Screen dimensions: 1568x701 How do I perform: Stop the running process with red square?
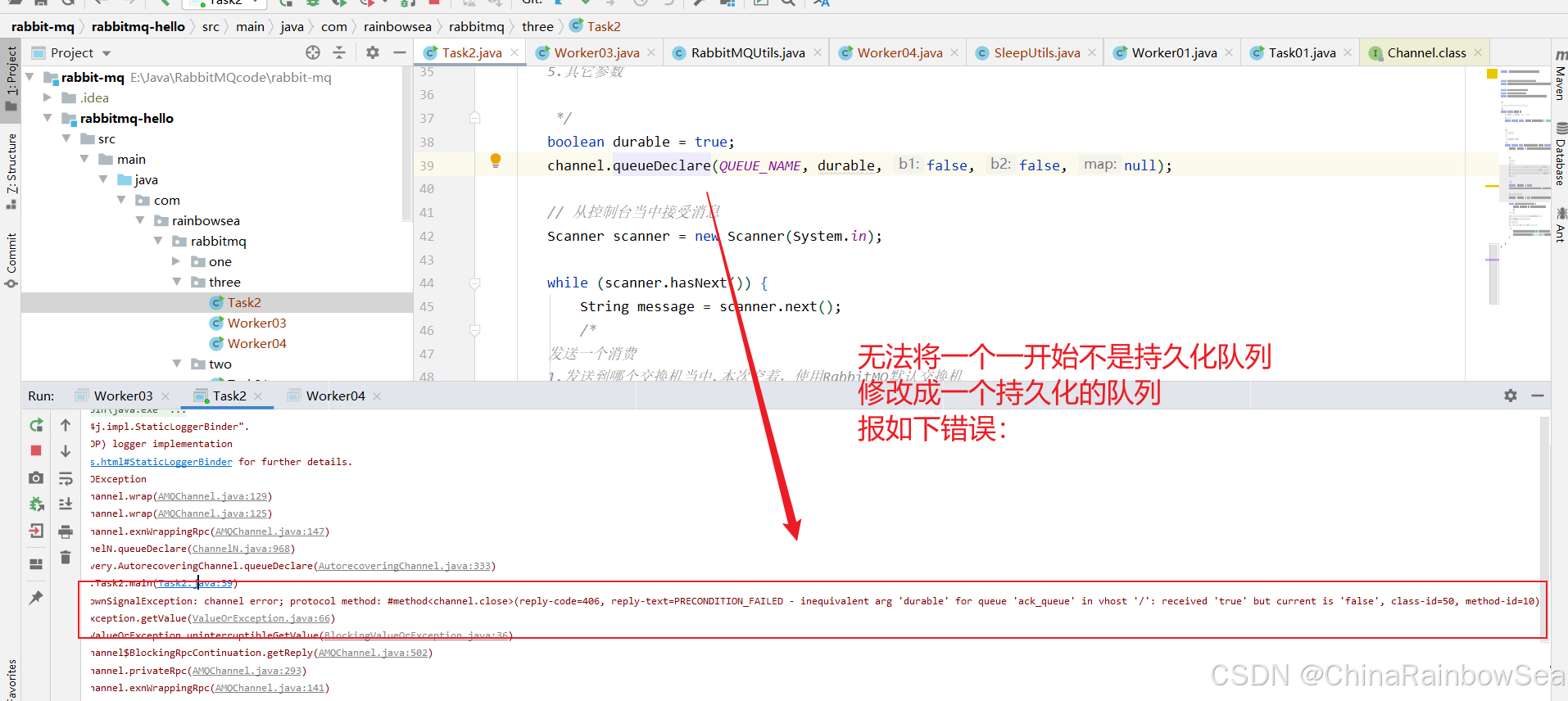[36, 450]
